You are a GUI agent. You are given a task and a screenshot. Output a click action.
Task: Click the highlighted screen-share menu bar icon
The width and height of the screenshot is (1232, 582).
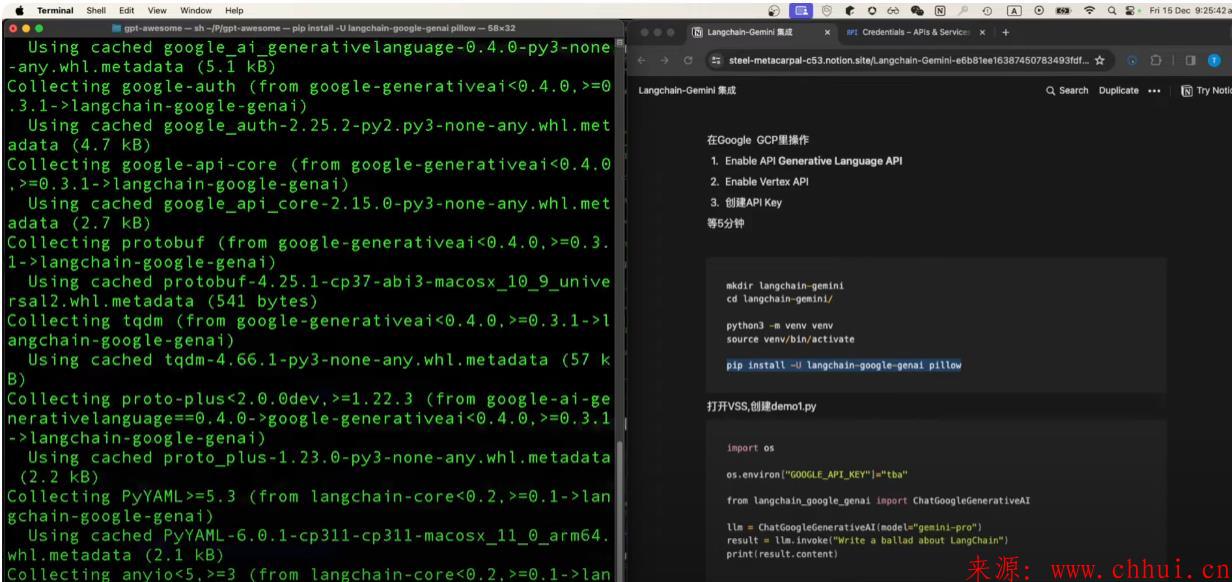tap(802, 10)
